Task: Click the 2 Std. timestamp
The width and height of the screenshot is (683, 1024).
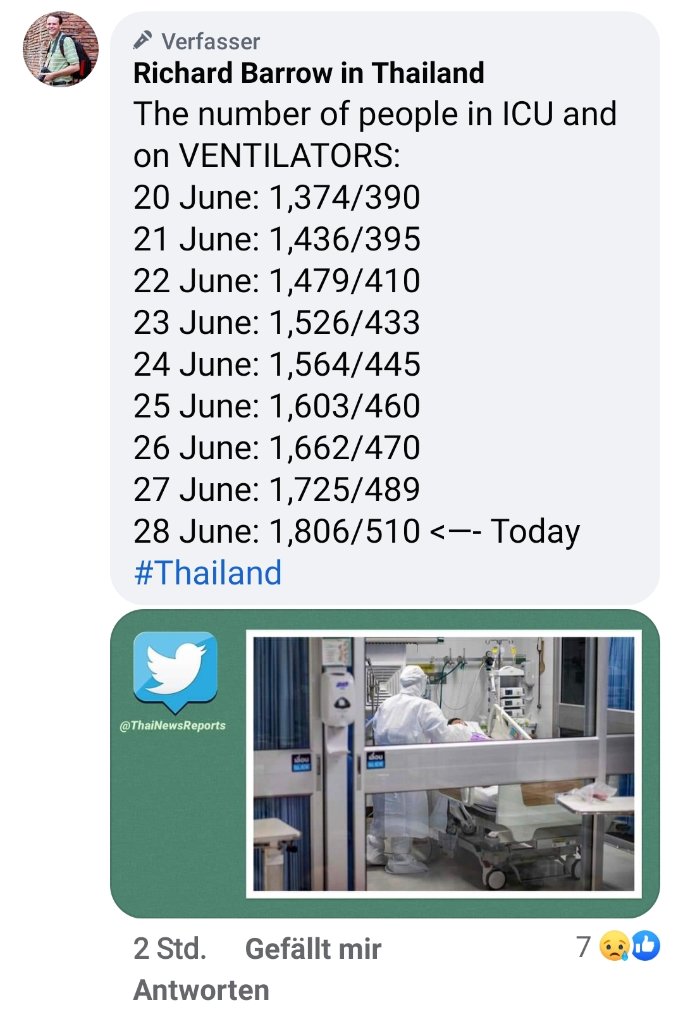Action: pyautogui.click(x=170, y=948)
